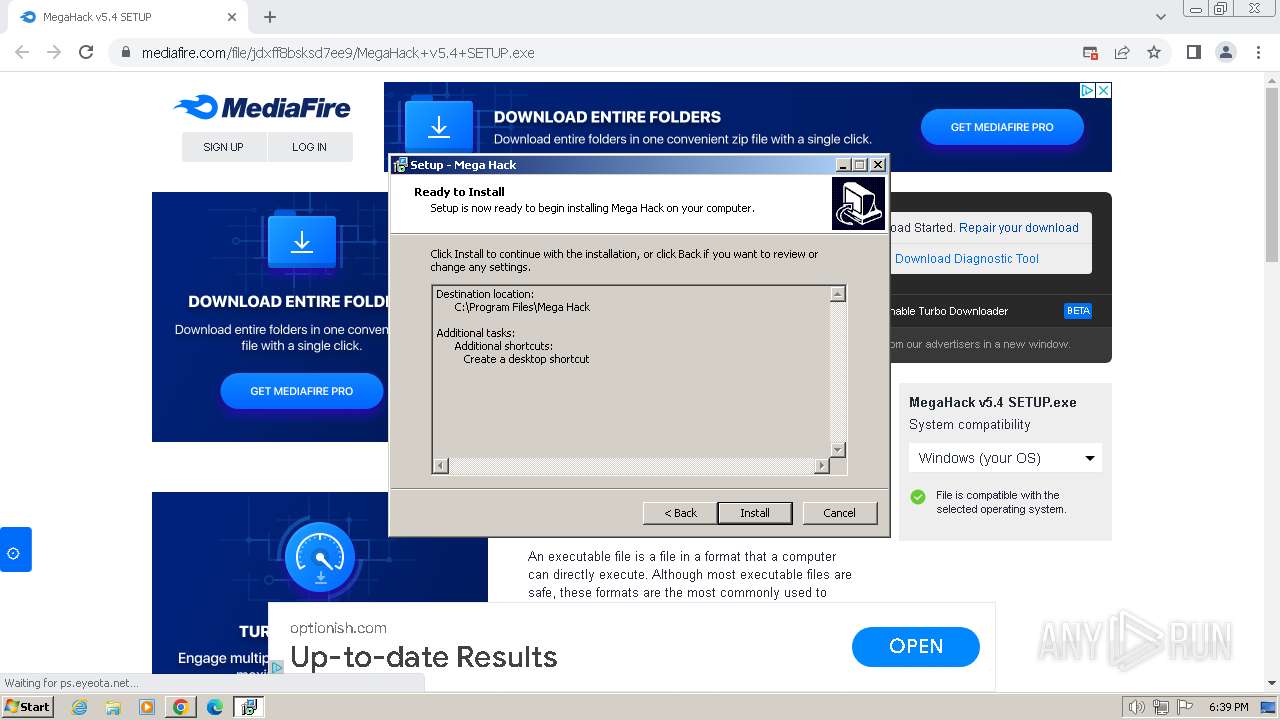The width and height of the screenshot is (1280, 720).
Task: Click the download folder icon in top banner
Action: click(x=439, y=127)
